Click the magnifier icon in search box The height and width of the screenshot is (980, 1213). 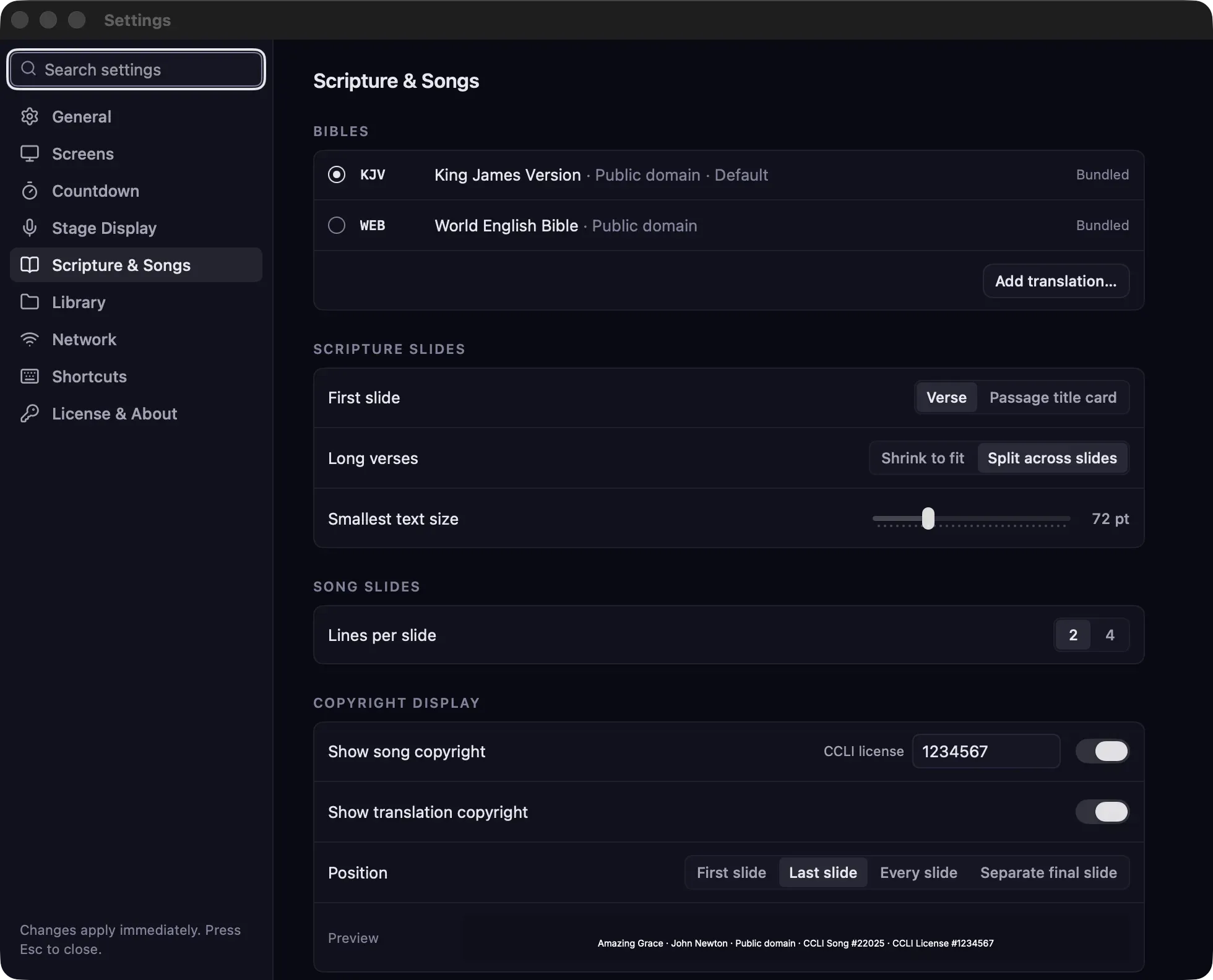click(x=28, y=69)
